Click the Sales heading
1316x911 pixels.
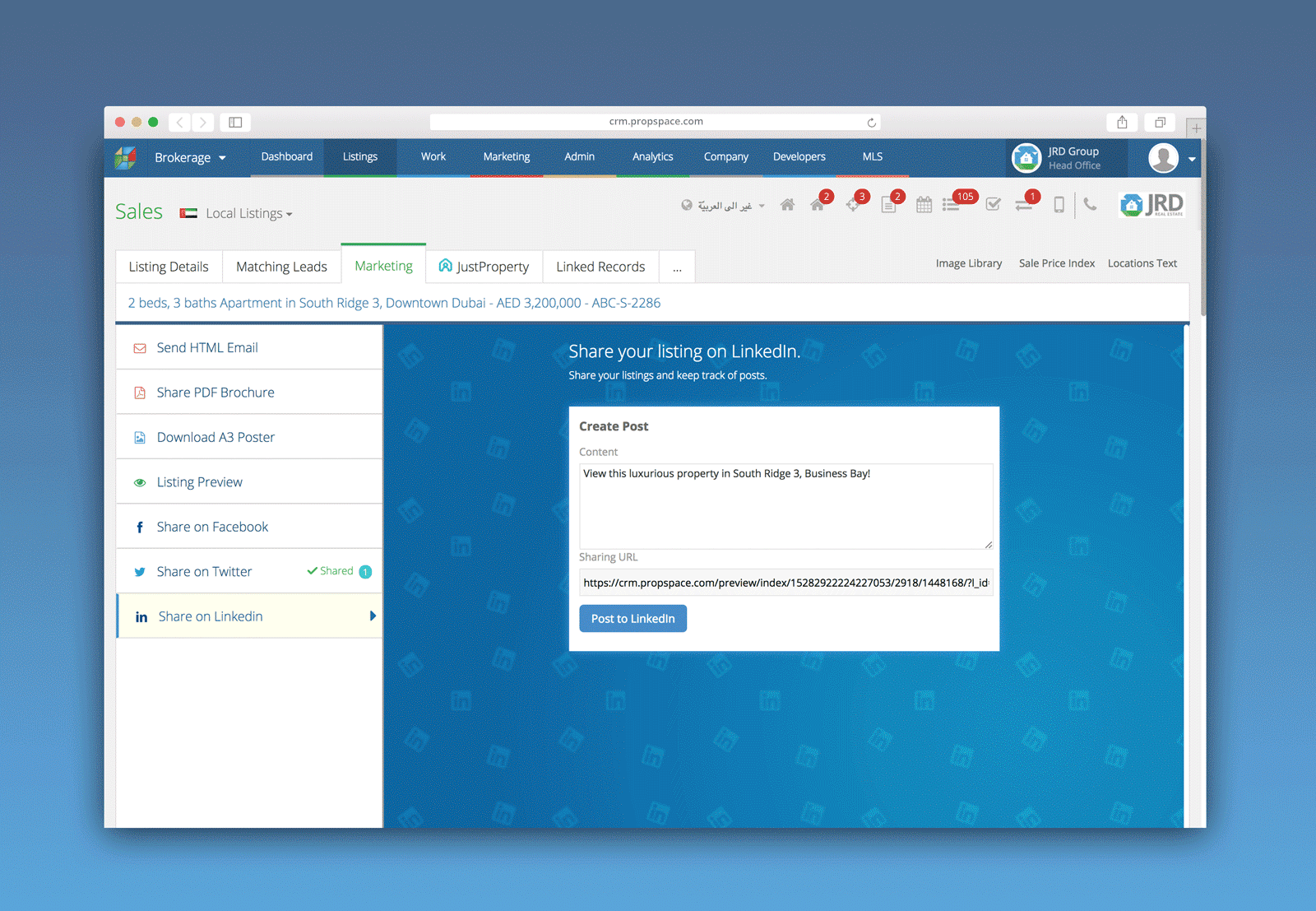(x=139, y=211)
